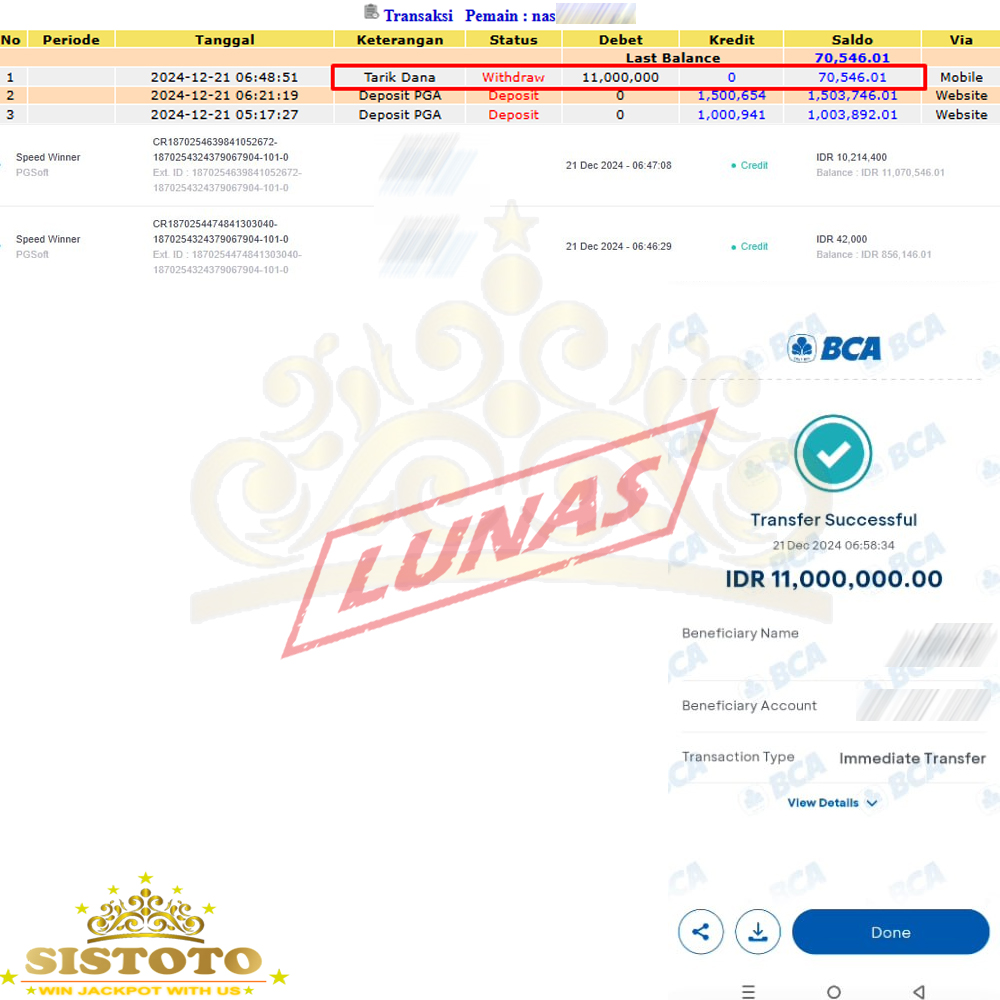Viewport: 1000px width, 1000px height.
Task: Open Android recent apps menu icon
Action: tap(749, 991)
